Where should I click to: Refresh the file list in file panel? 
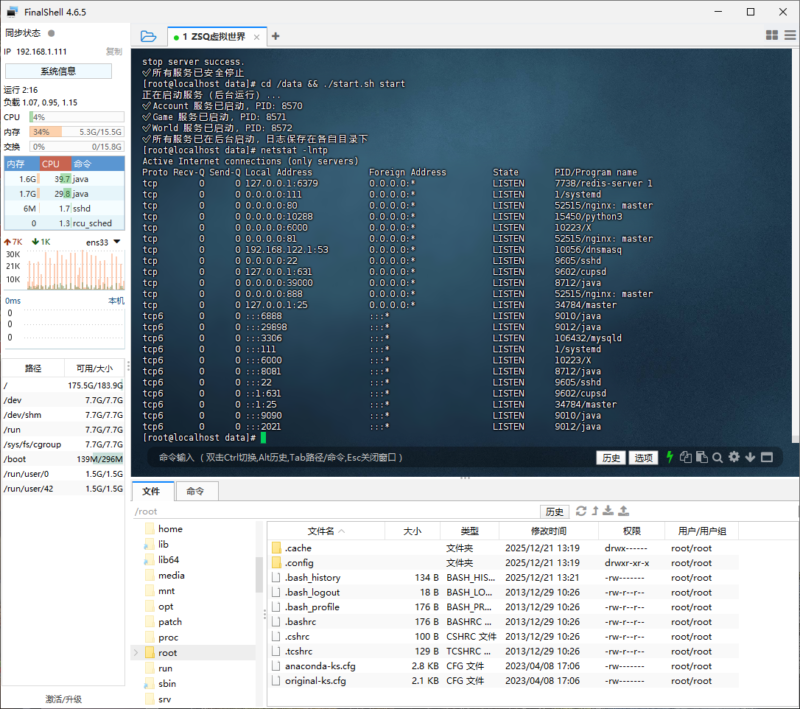581,511
